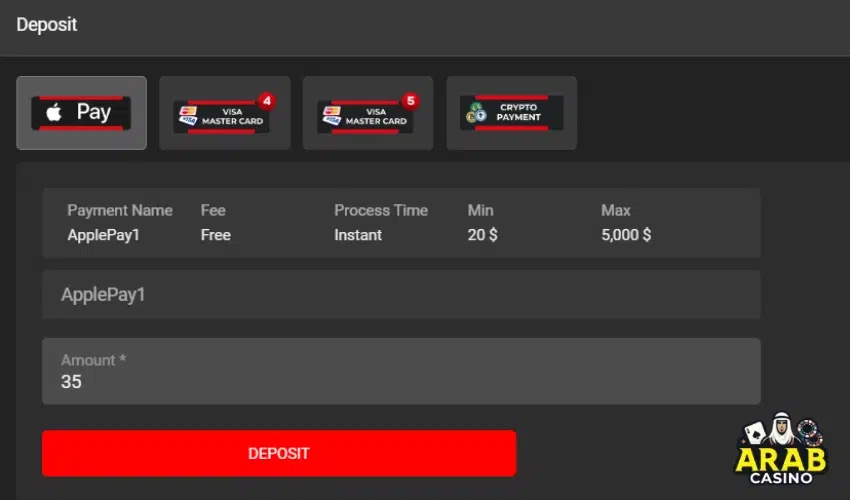Screen dimensions: 850x500
Task: Focus the Amount input field
Action: (401, 371)
